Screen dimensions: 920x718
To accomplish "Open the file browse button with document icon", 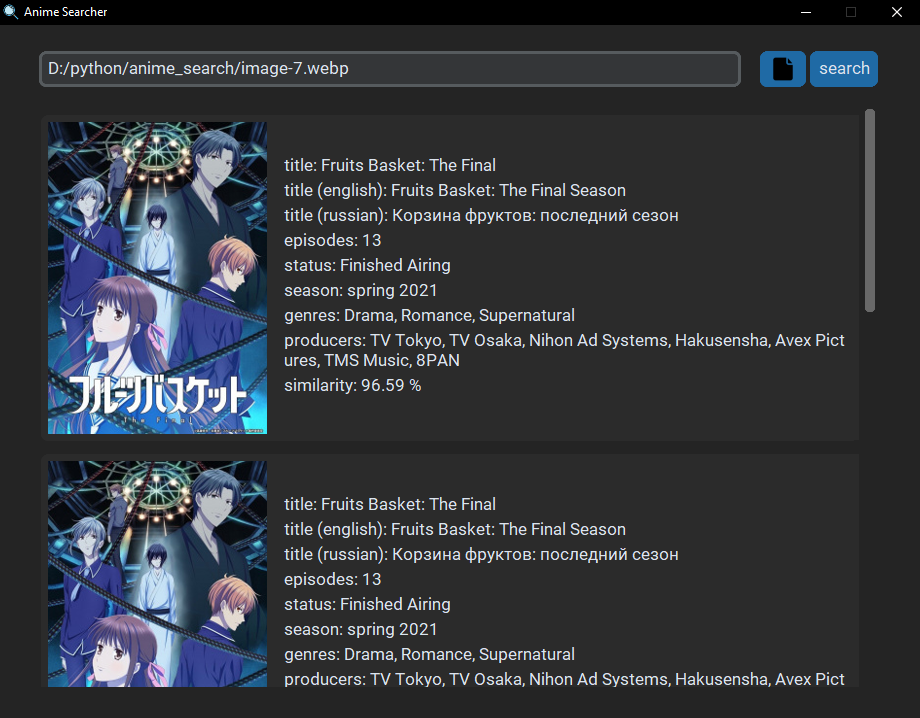I will [x=782, y=69].
